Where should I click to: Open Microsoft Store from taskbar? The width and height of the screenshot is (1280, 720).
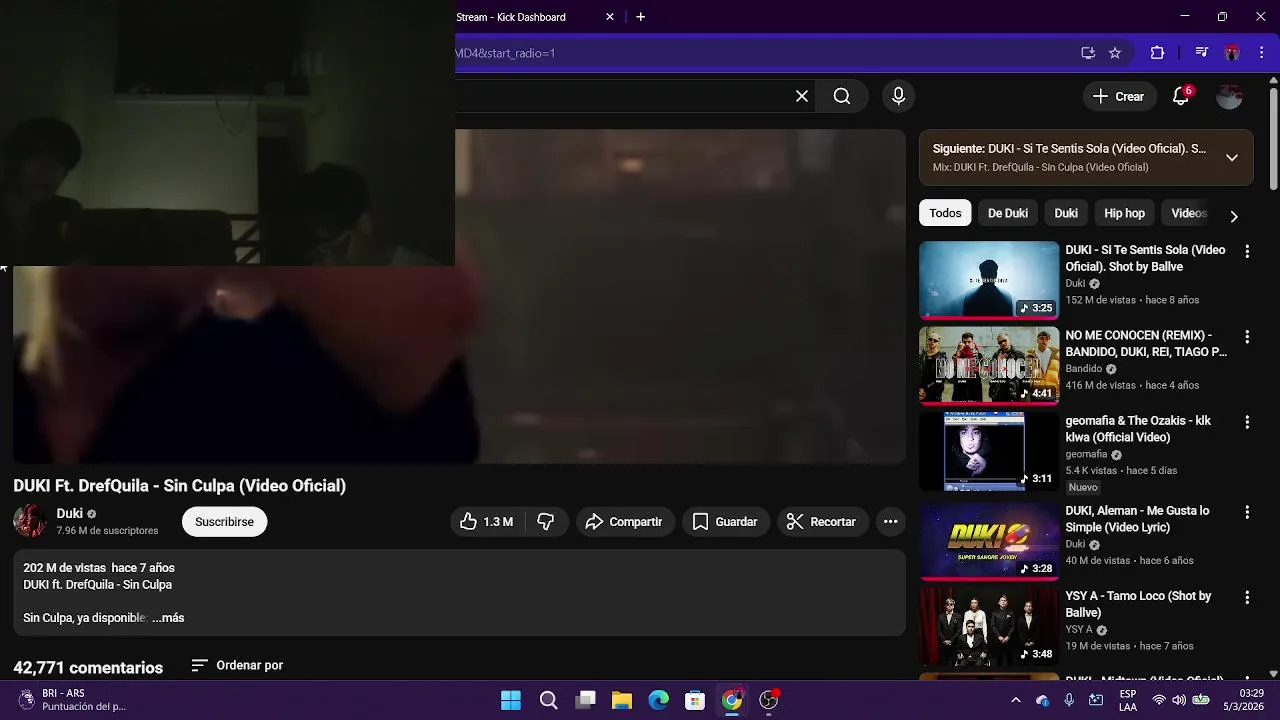pos(695,700)
